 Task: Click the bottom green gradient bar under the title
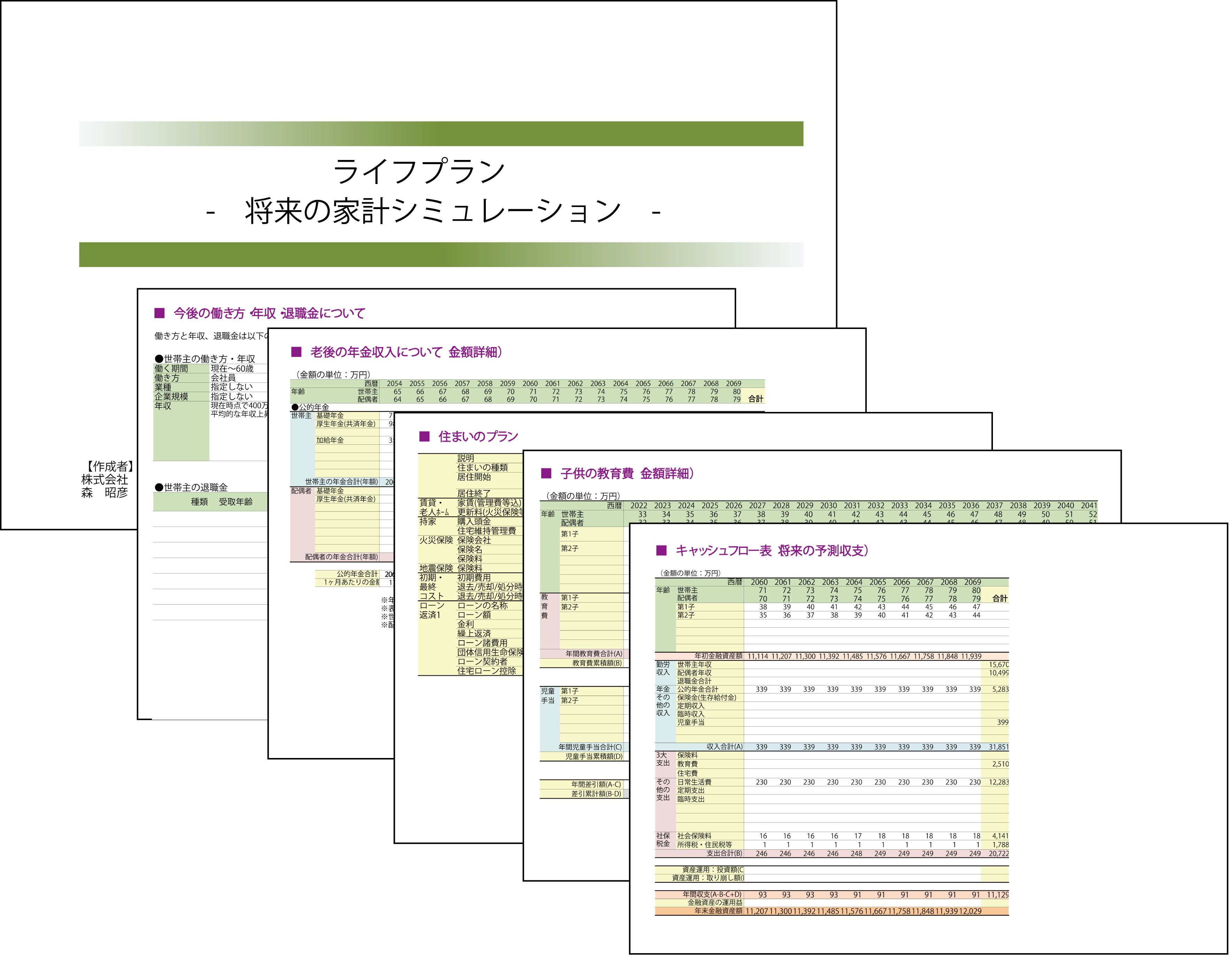pos(441,254)
